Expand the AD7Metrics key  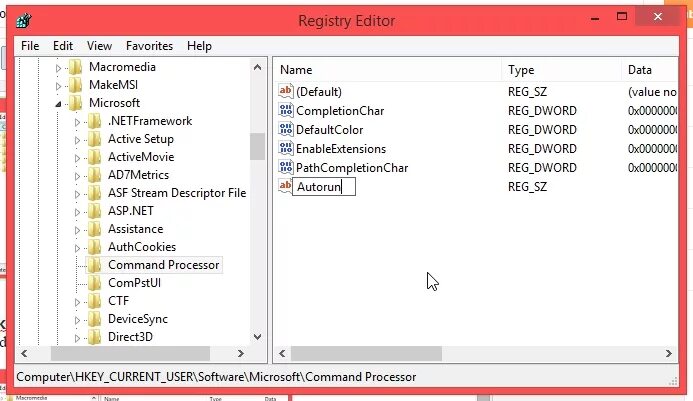click(77, 176)
